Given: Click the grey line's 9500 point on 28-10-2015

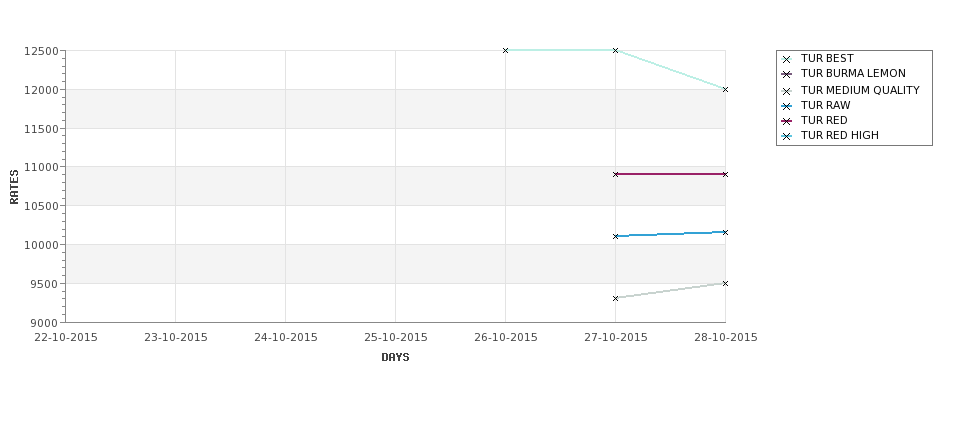Looking at the screenshot, I should pyautogui.click(x=725, y=284).
